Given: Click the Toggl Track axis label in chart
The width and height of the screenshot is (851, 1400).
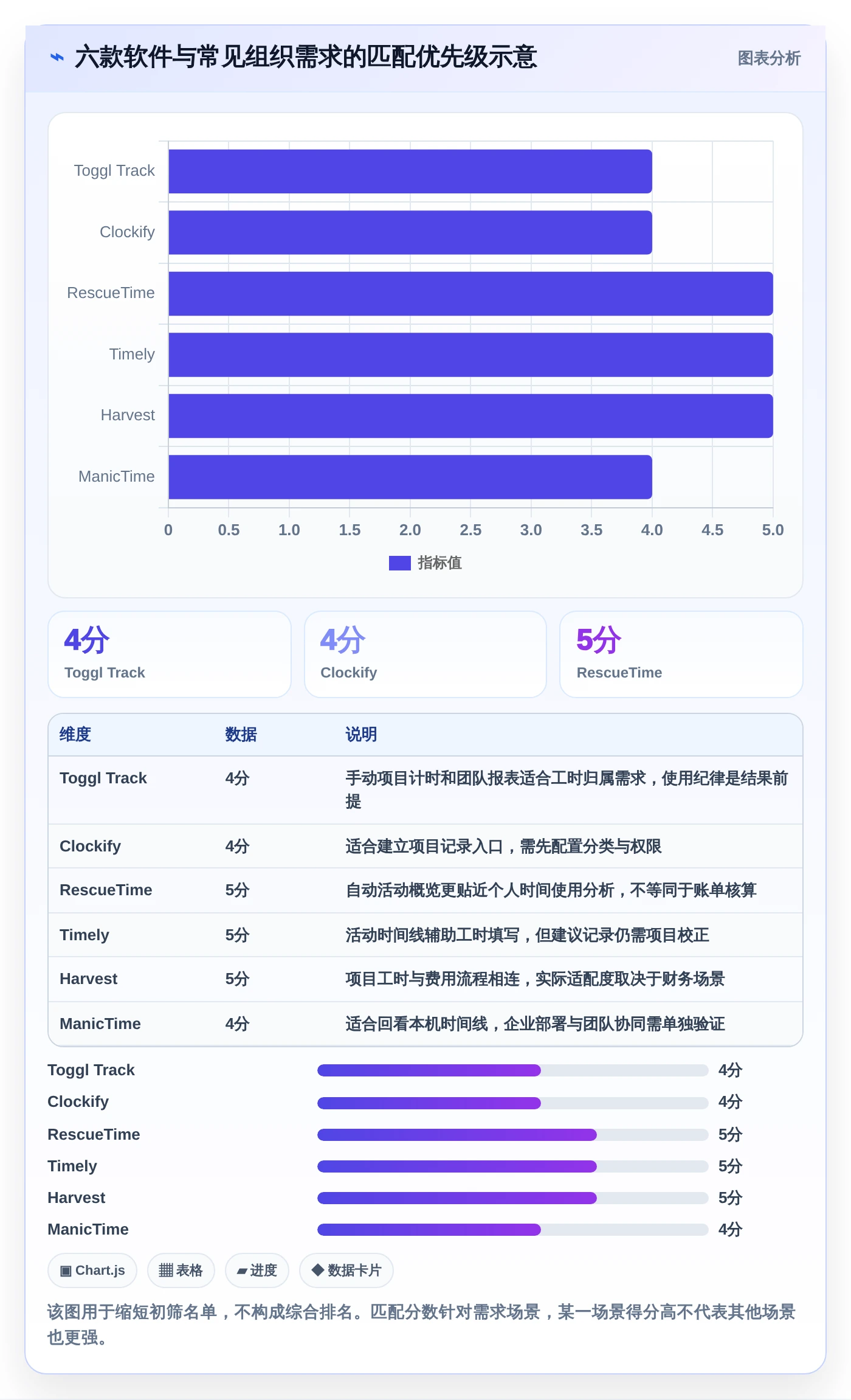Looking at the screenshot, I should [x=114, y=171].
